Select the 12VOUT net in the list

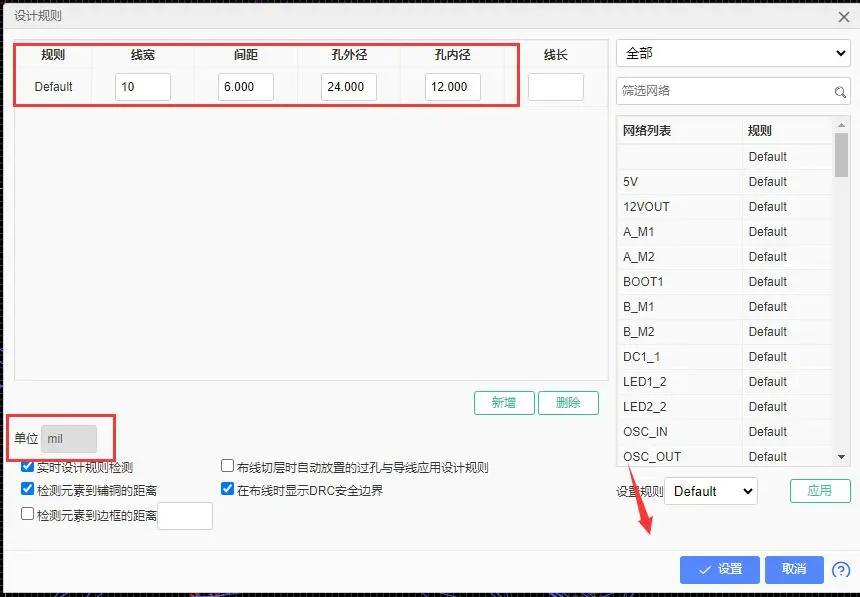click(x=679, y=207)
